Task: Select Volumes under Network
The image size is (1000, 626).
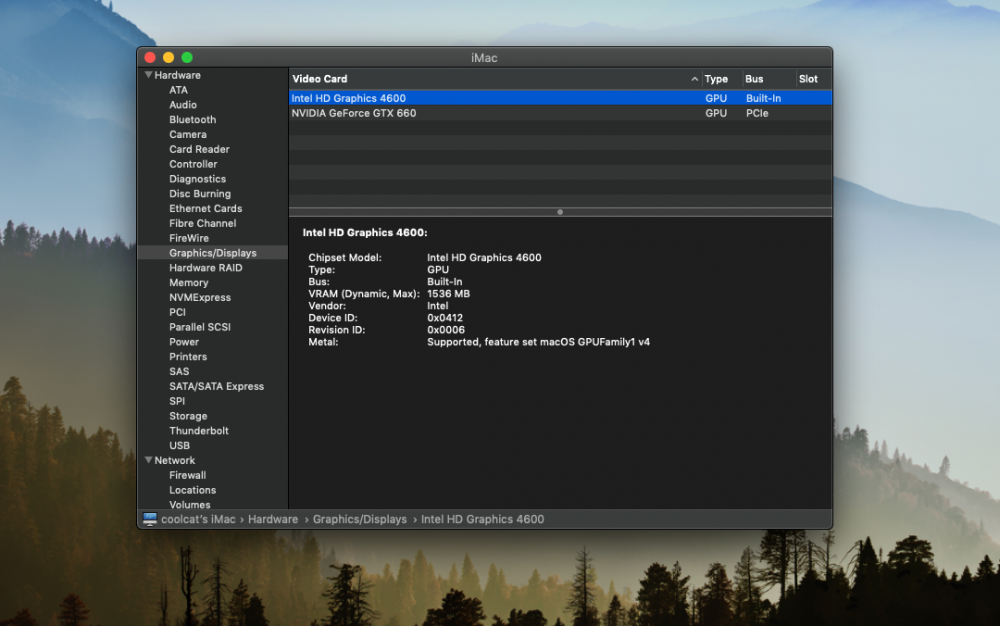Action: pyautogui.click(x=189, y=504)
